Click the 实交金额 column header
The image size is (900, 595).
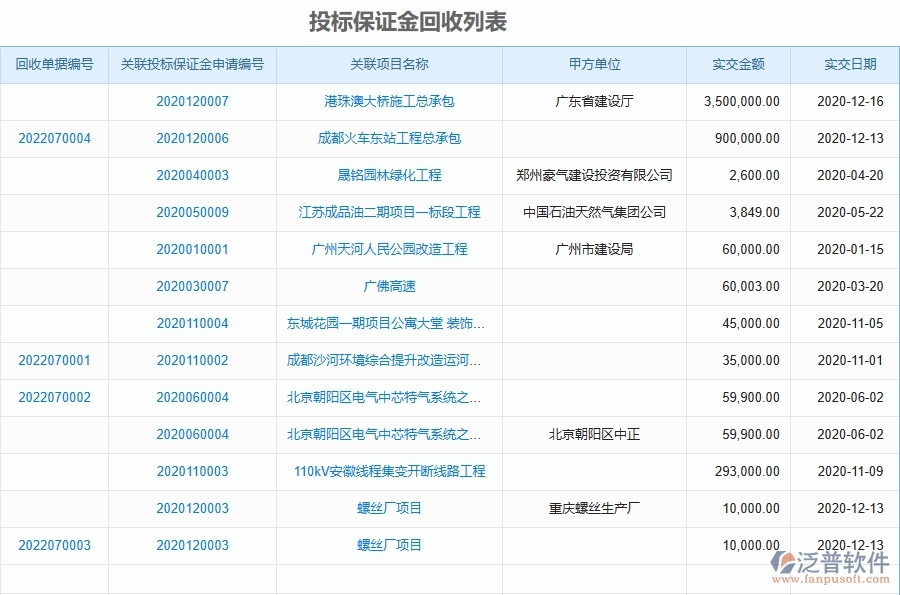coord(739,64)
